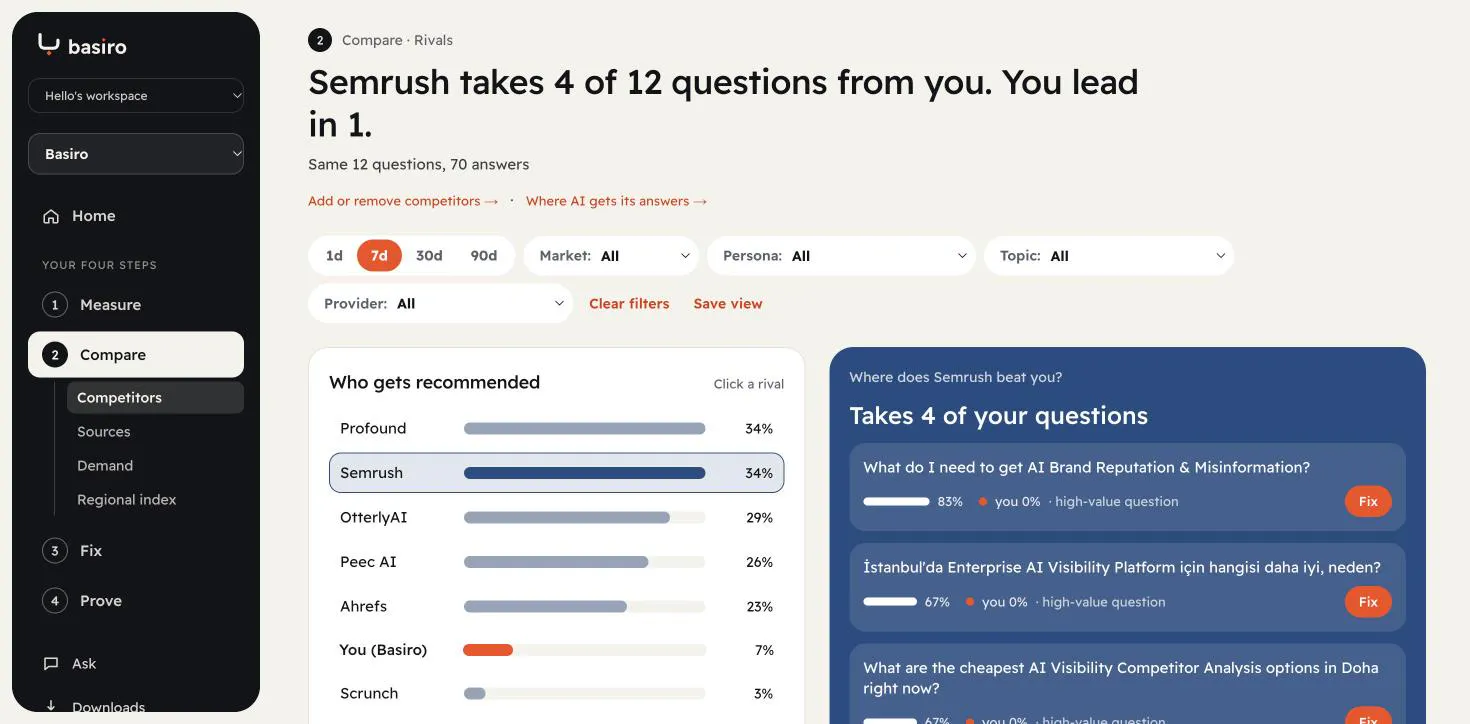Click the Downloads arrow icon
The image size is (1470, 724).
(51, 706)
